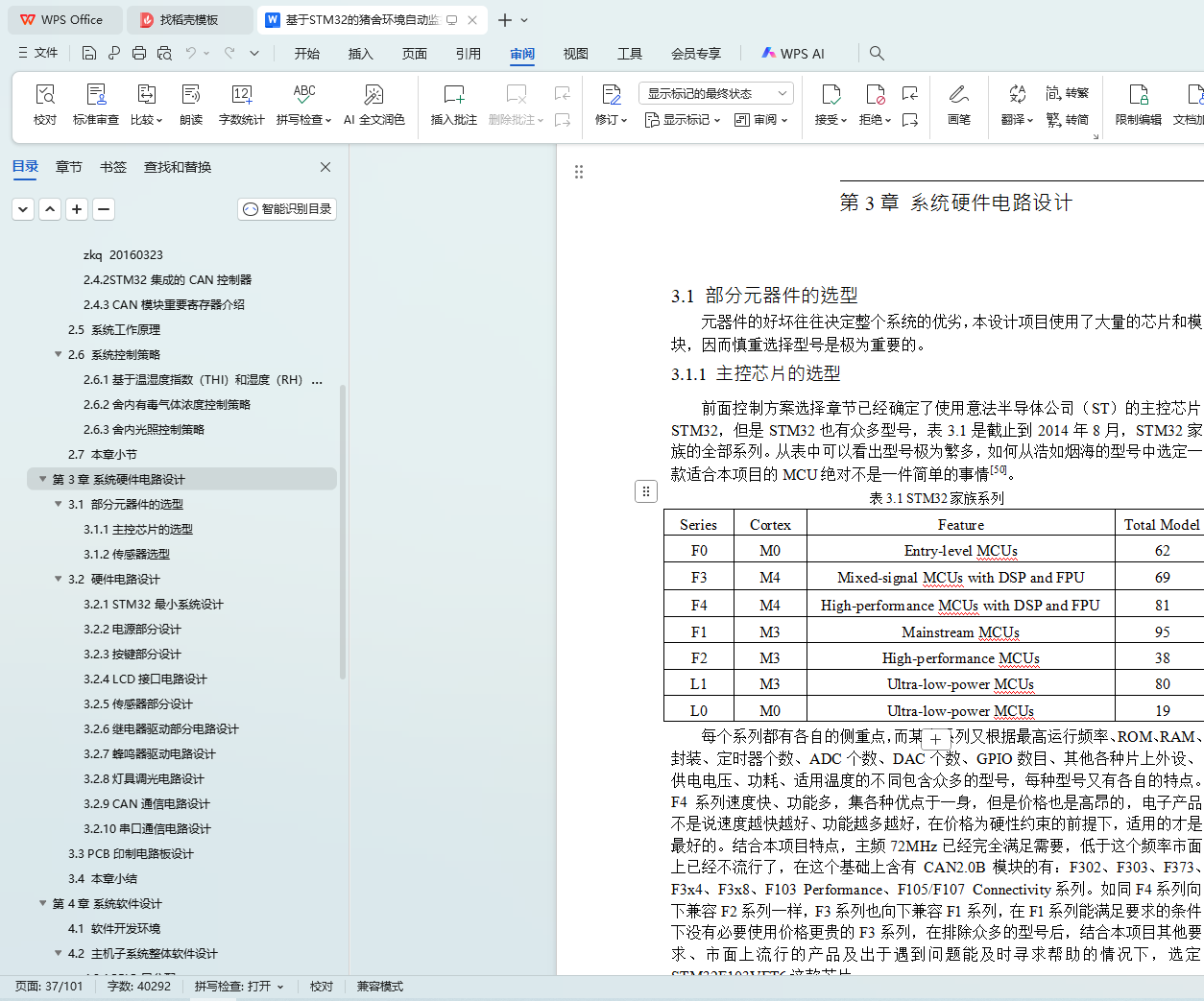Switch to 书签 tab in navigation pane
The image size is (1204, 1001).
(x=113, y=167)
